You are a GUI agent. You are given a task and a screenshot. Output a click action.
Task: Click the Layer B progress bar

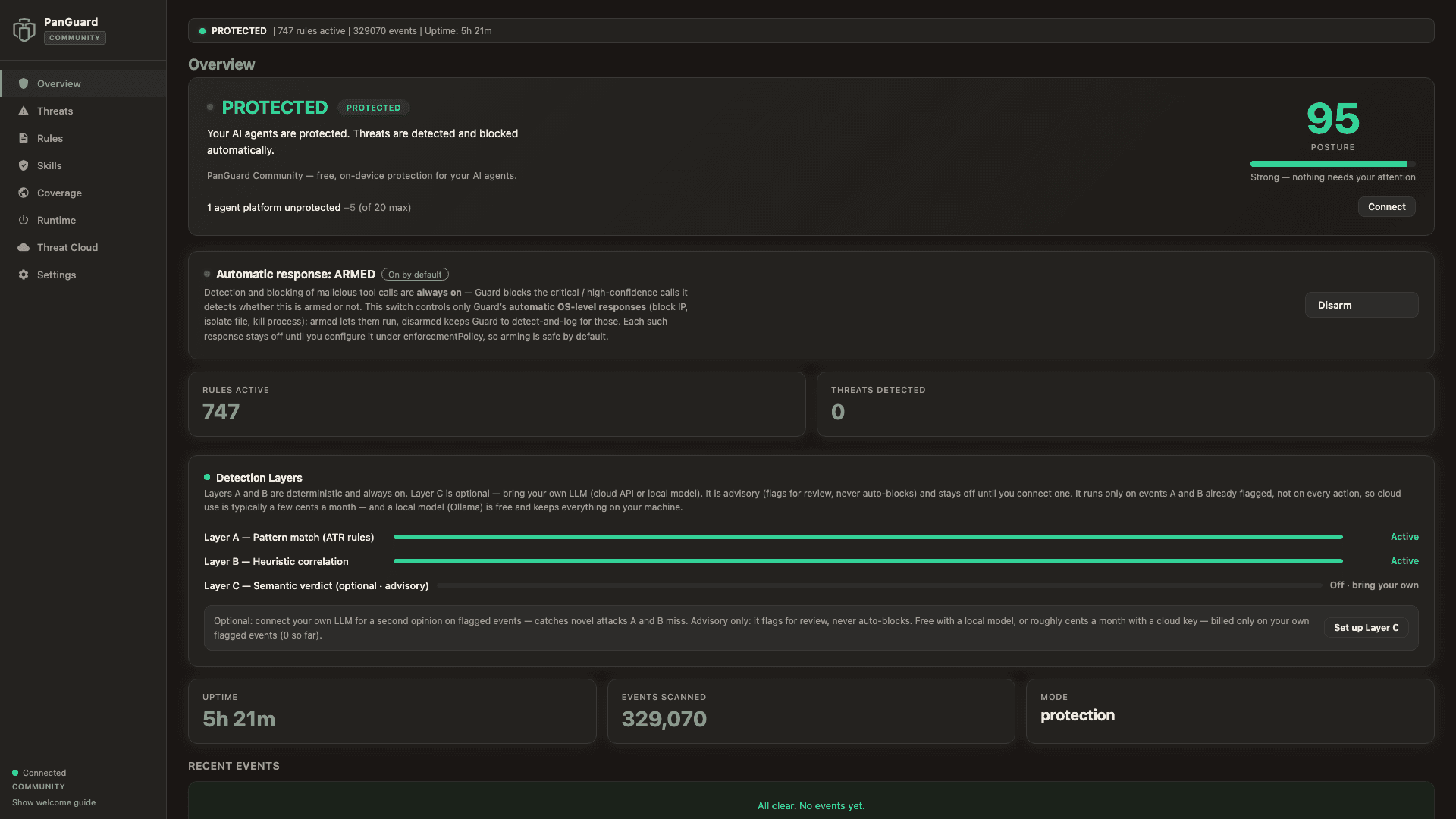pos(868,561)
